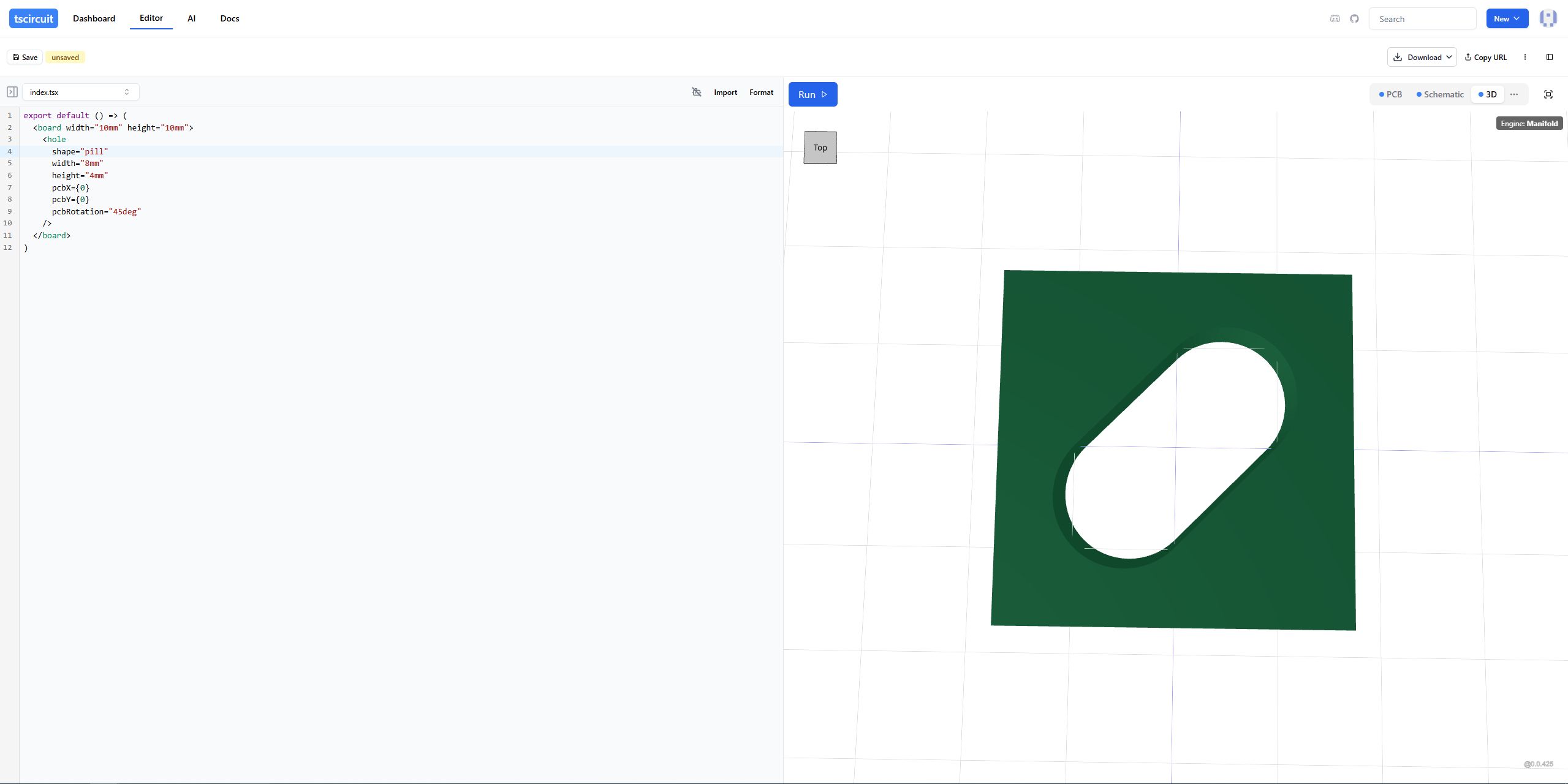Click the Format code button

tap(761, 92)
